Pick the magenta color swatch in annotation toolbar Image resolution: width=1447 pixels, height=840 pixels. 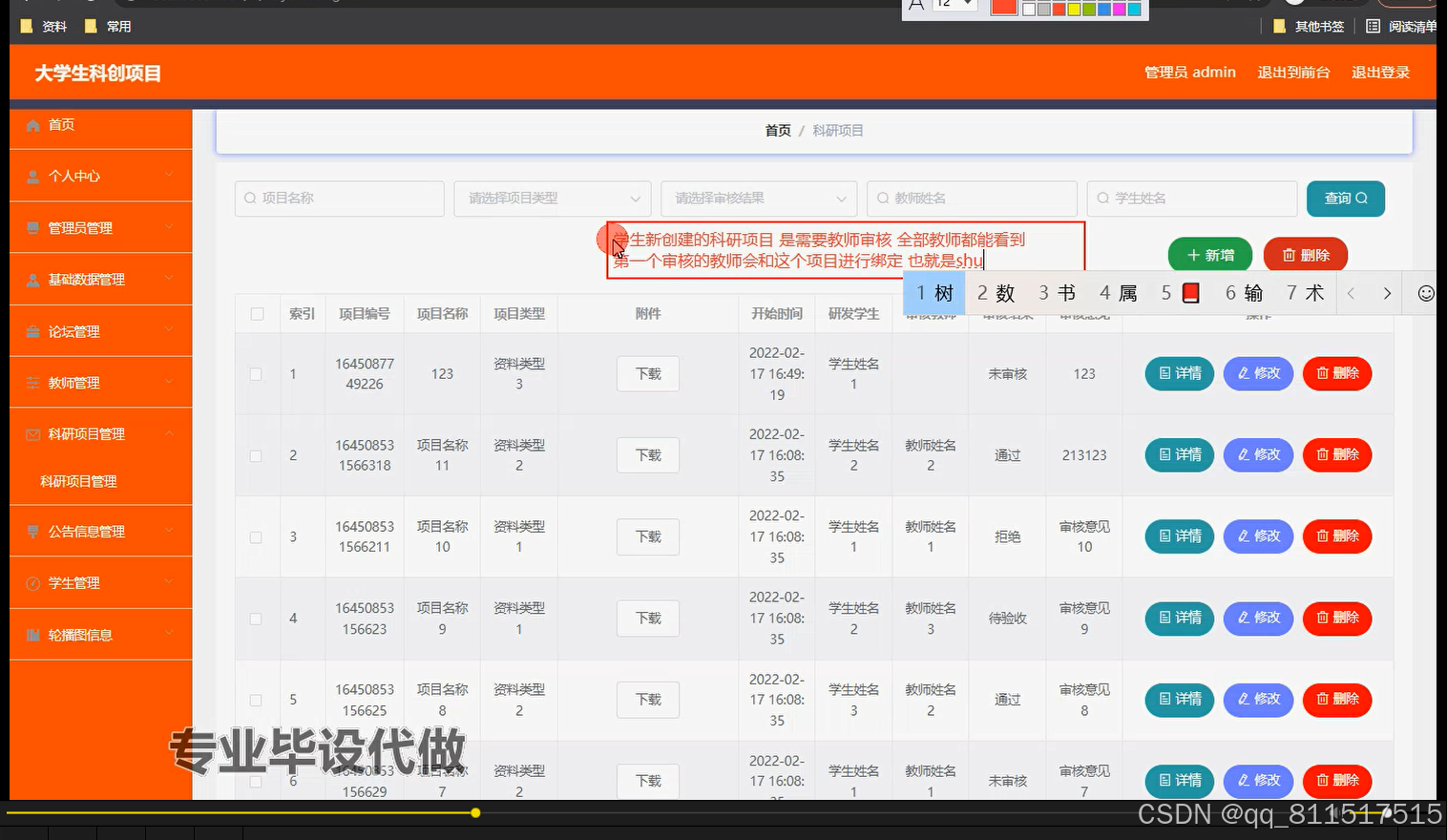(x=1120, y=9)
